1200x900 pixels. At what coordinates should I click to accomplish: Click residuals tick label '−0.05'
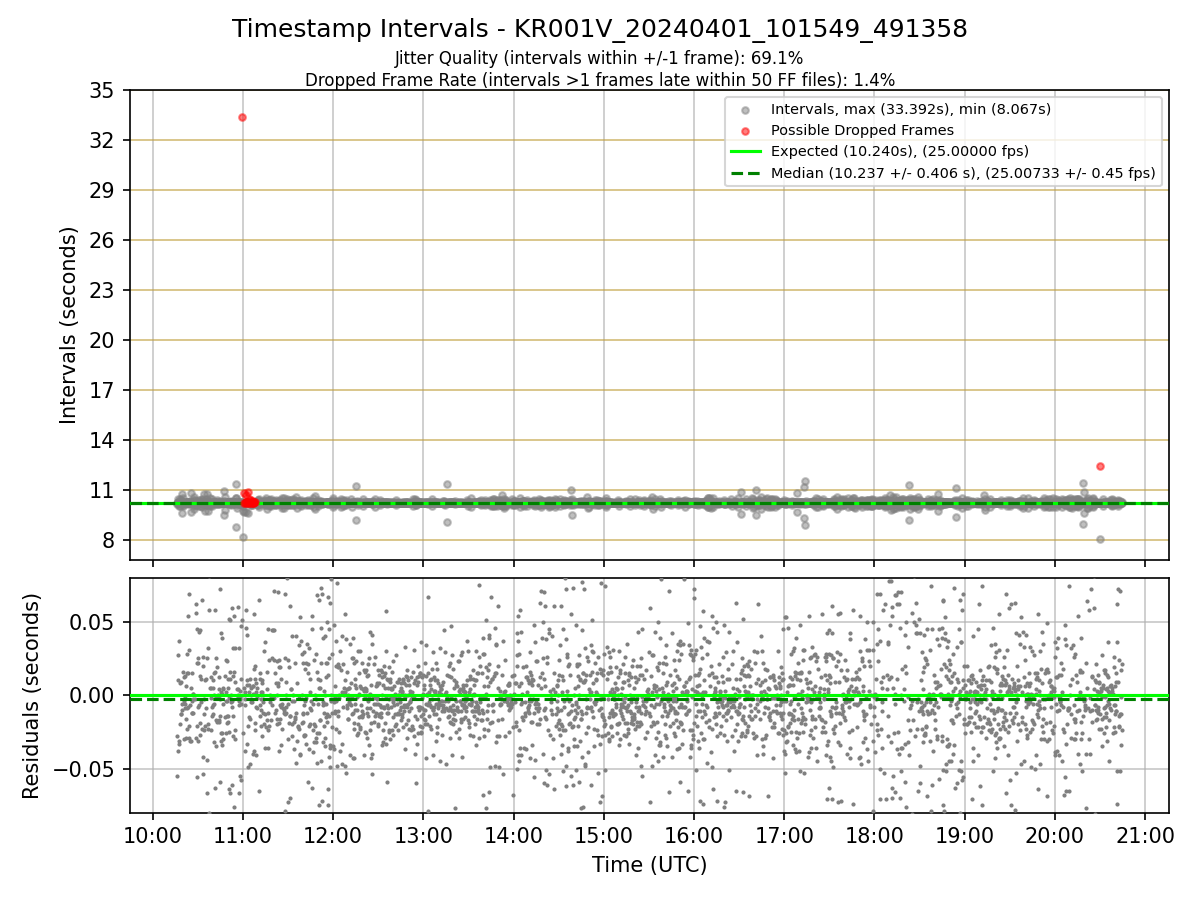point(84,769)
